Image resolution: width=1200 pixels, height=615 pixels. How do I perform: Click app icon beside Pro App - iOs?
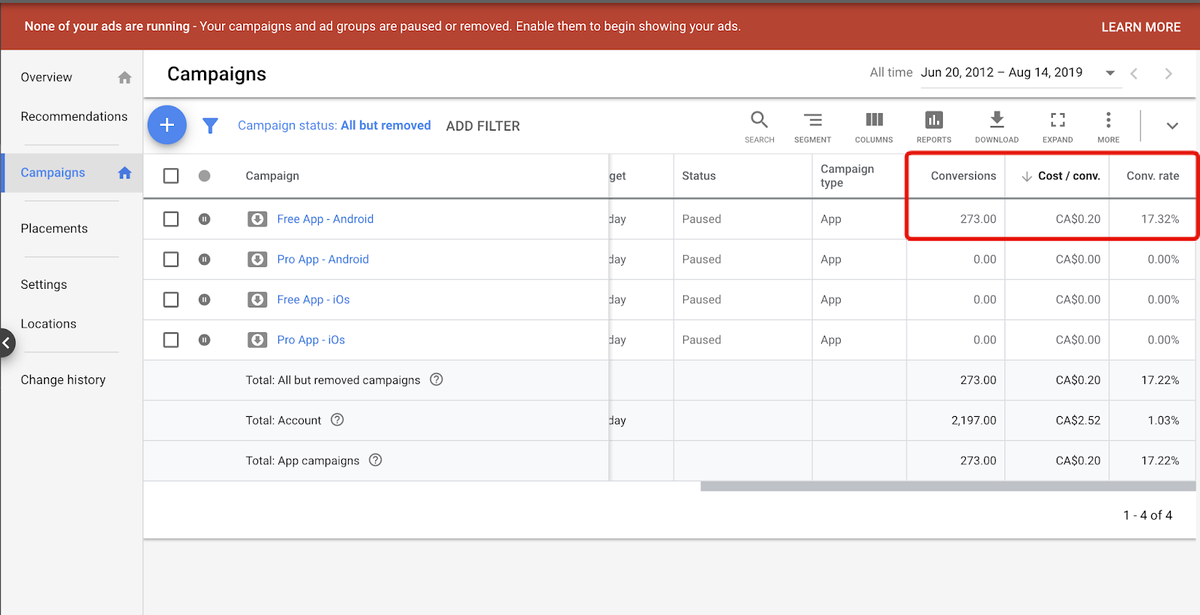pyautogui.click(x=257, y=340)
